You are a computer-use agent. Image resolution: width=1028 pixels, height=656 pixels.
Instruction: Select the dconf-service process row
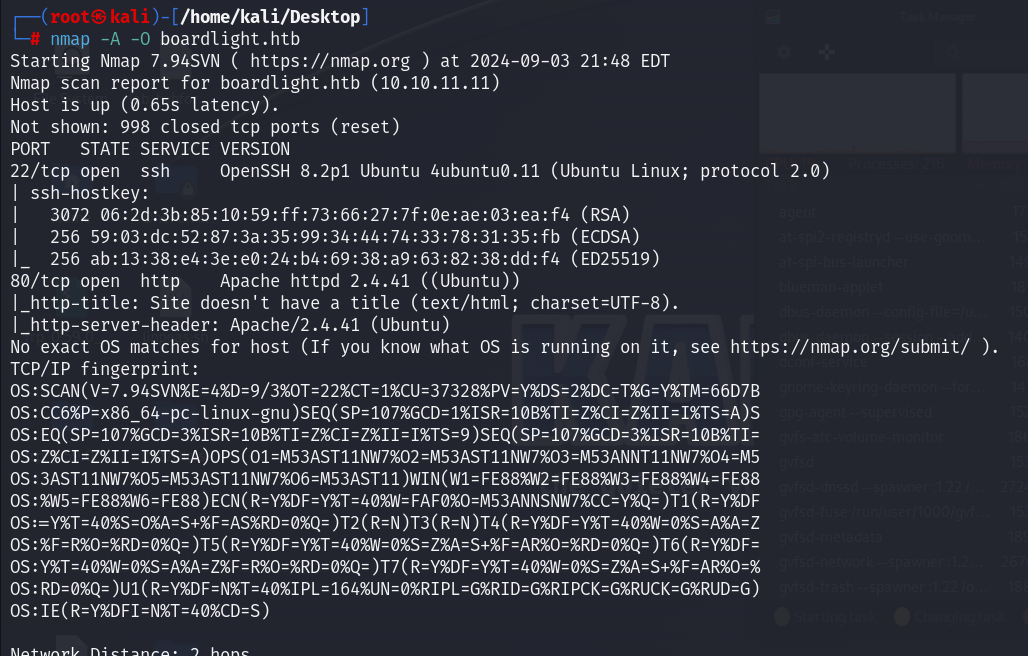(894, 362)
